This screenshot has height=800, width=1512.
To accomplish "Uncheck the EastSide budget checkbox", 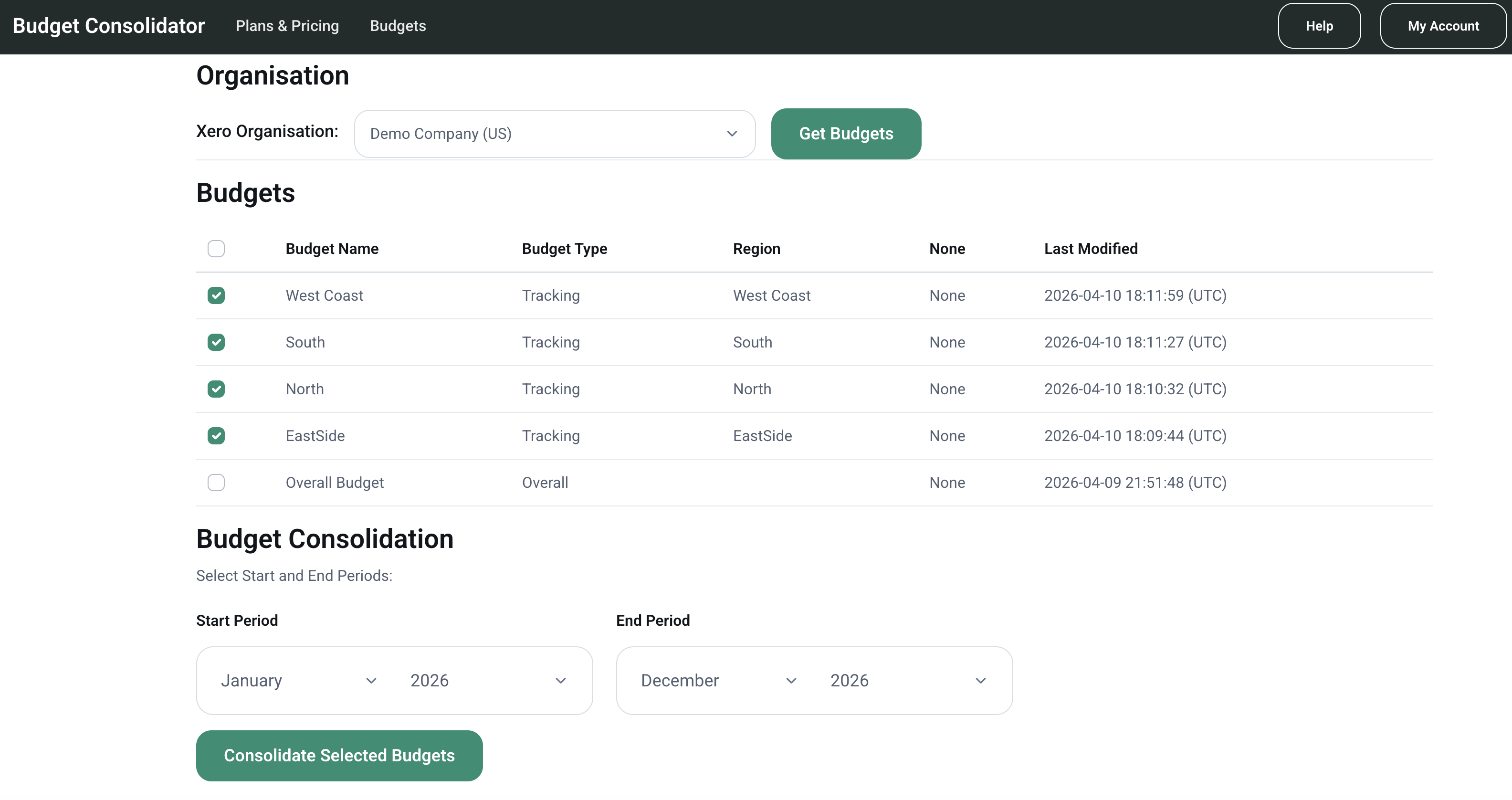I will (x=216, y=435).
